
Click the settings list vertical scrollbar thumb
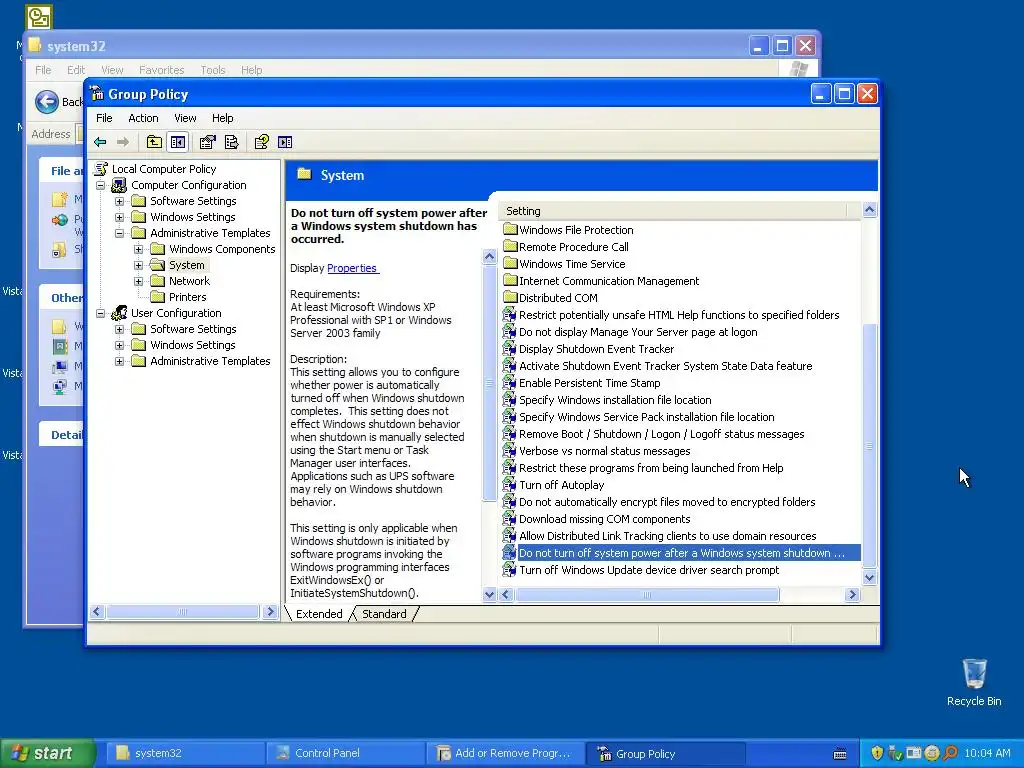click(x=869, y=444)
